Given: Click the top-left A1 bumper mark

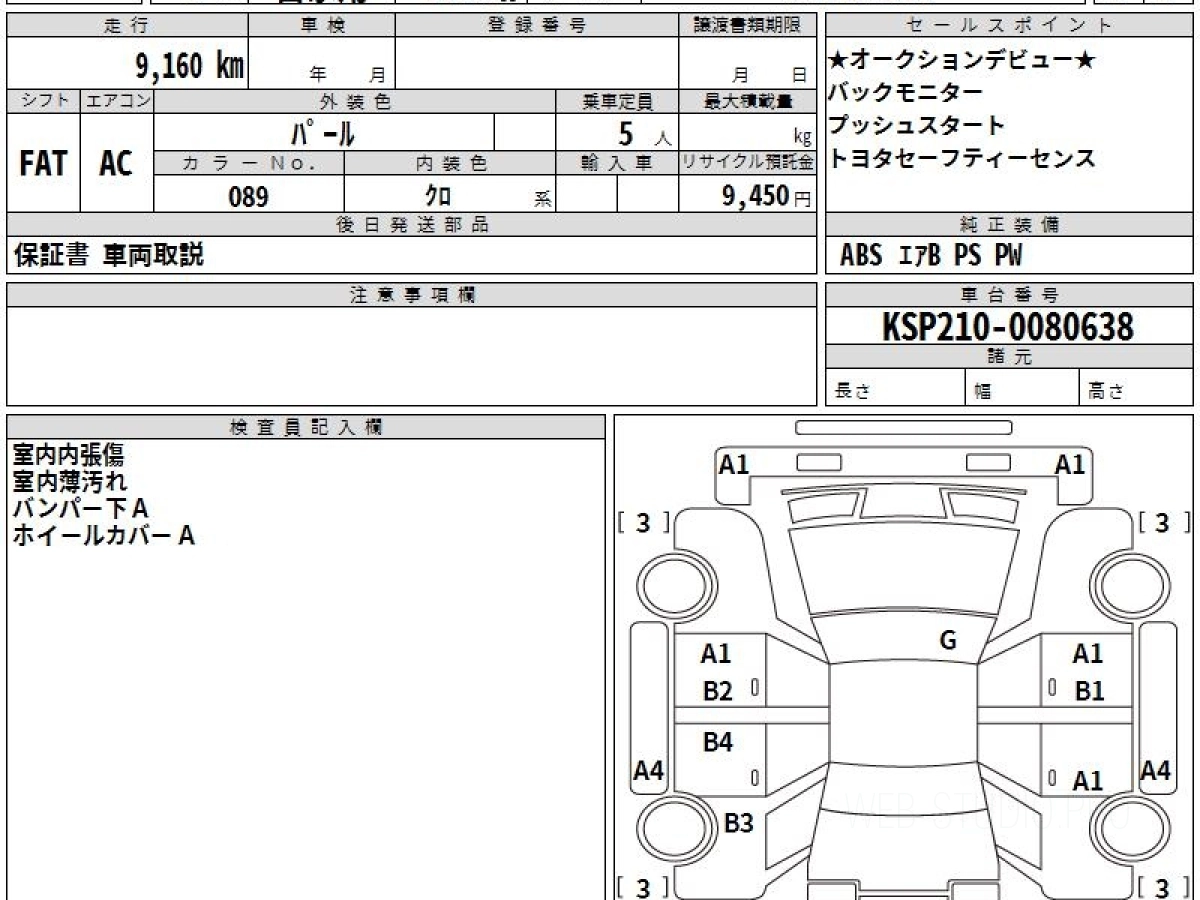Looking at the screenshot, I should 734,464.
